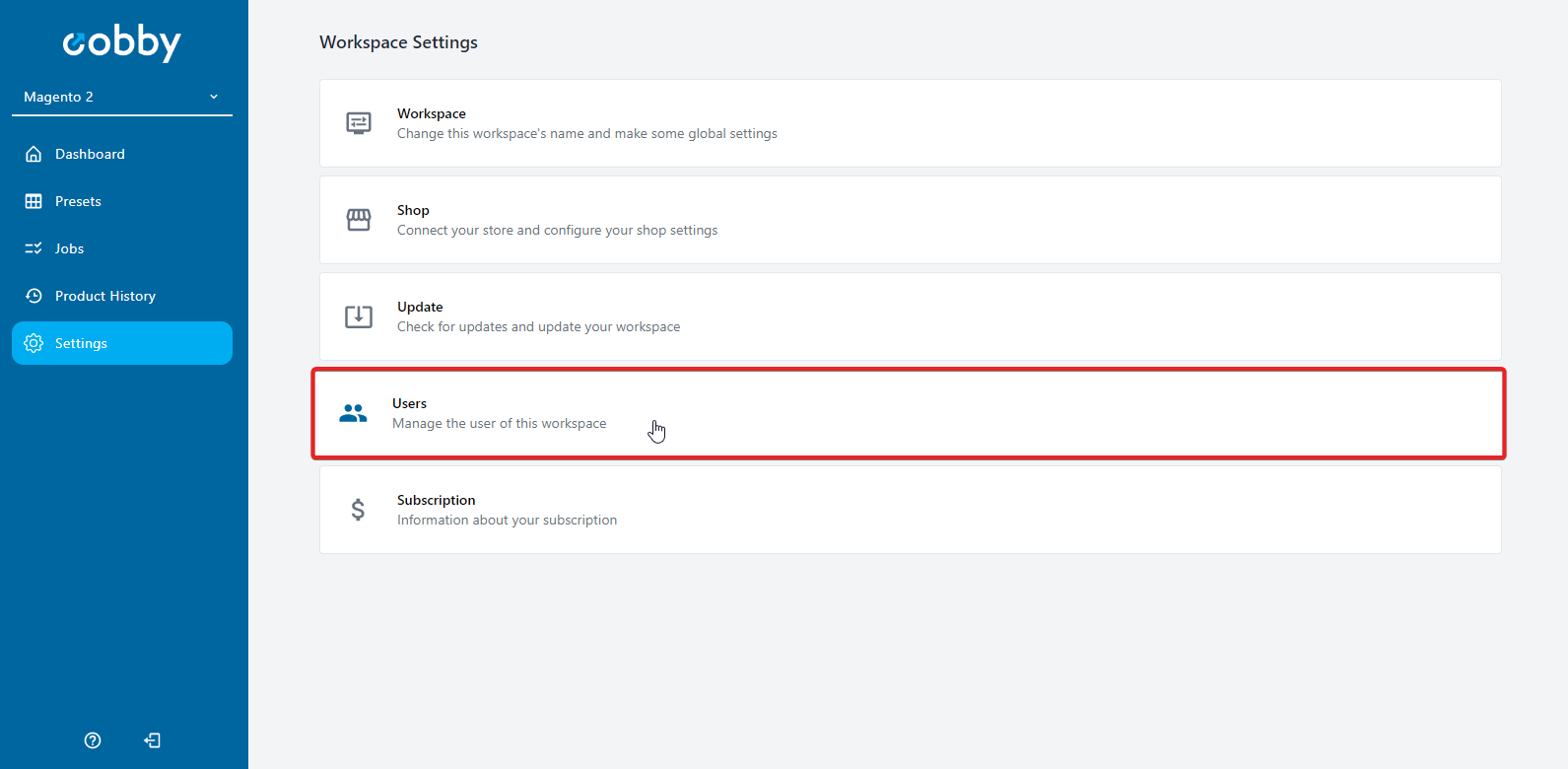The height and width of the screenshot is (769, 1568).
Task: Click the Update download icon
Action: [359, 316]
